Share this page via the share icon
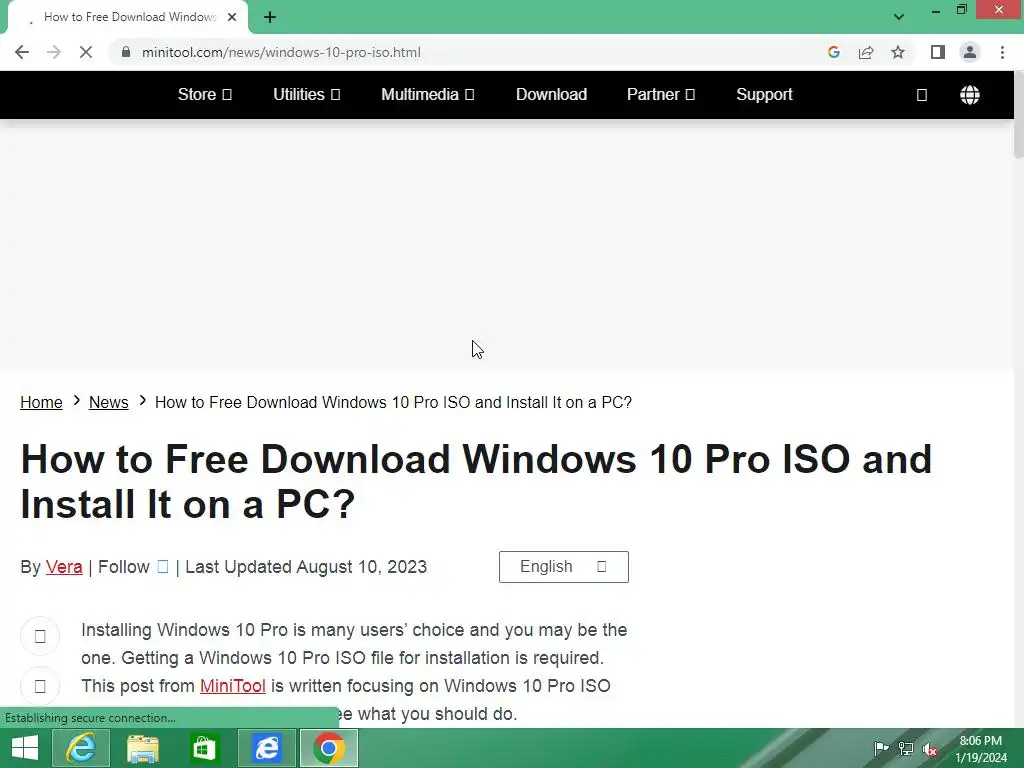This screenshot has width=1024, height=768. tap(866, 52)
